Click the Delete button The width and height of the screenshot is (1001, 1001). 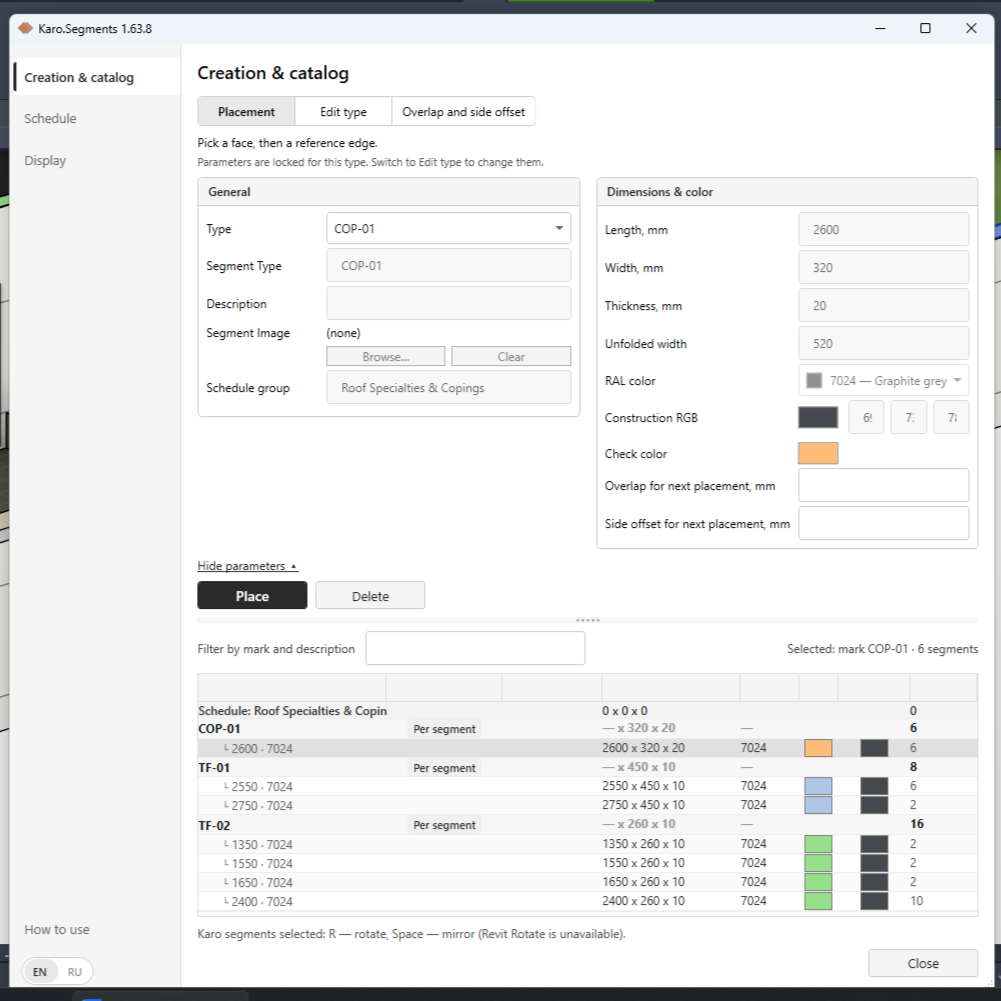point(370,596)
